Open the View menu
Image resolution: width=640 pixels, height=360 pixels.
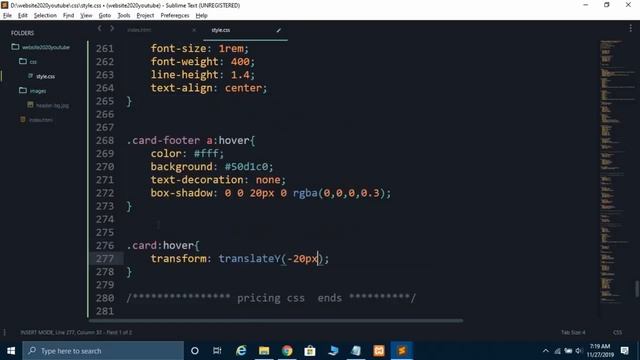(x=86, y=16)
